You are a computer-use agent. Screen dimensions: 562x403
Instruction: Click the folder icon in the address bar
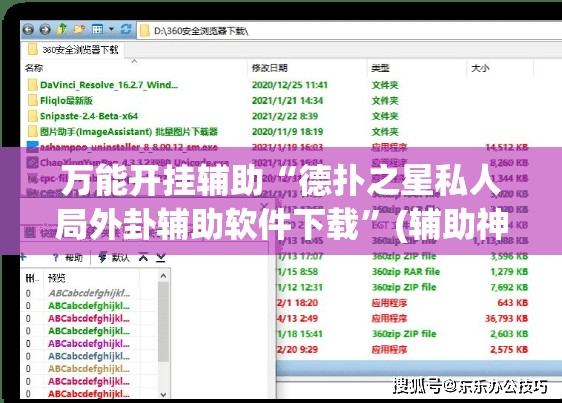(x=145, y=31)
